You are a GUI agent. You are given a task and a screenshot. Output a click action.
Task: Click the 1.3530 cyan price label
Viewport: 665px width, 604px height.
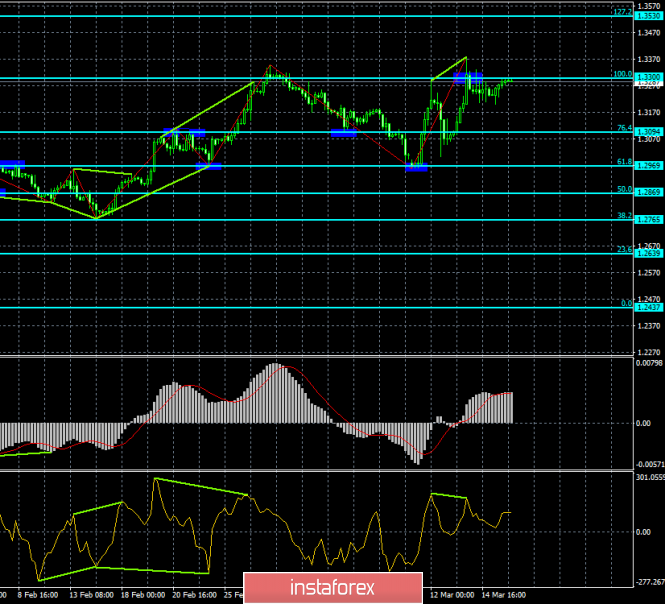click(649, 16)
